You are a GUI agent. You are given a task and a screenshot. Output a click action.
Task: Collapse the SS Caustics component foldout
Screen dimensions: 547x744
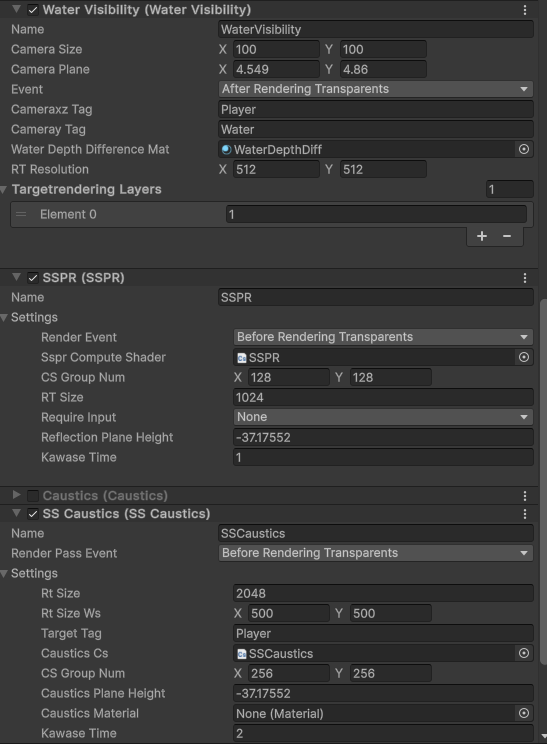17,513
